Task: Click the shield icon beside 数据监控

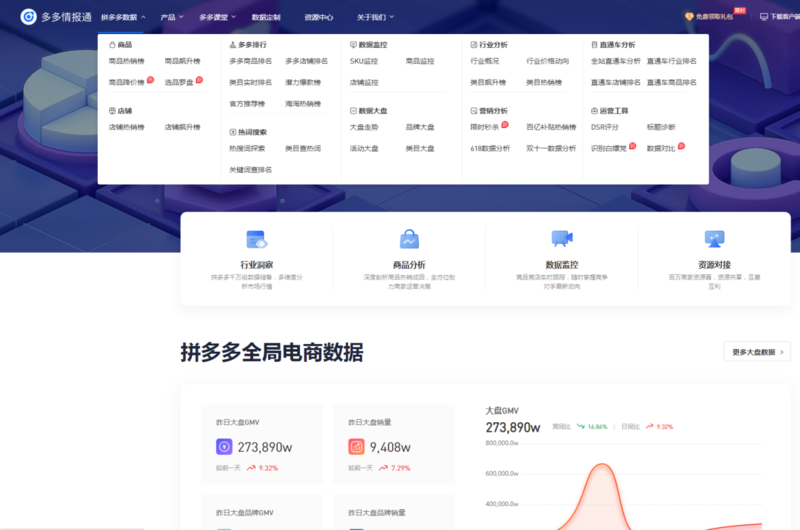Action: coord(353,45)
